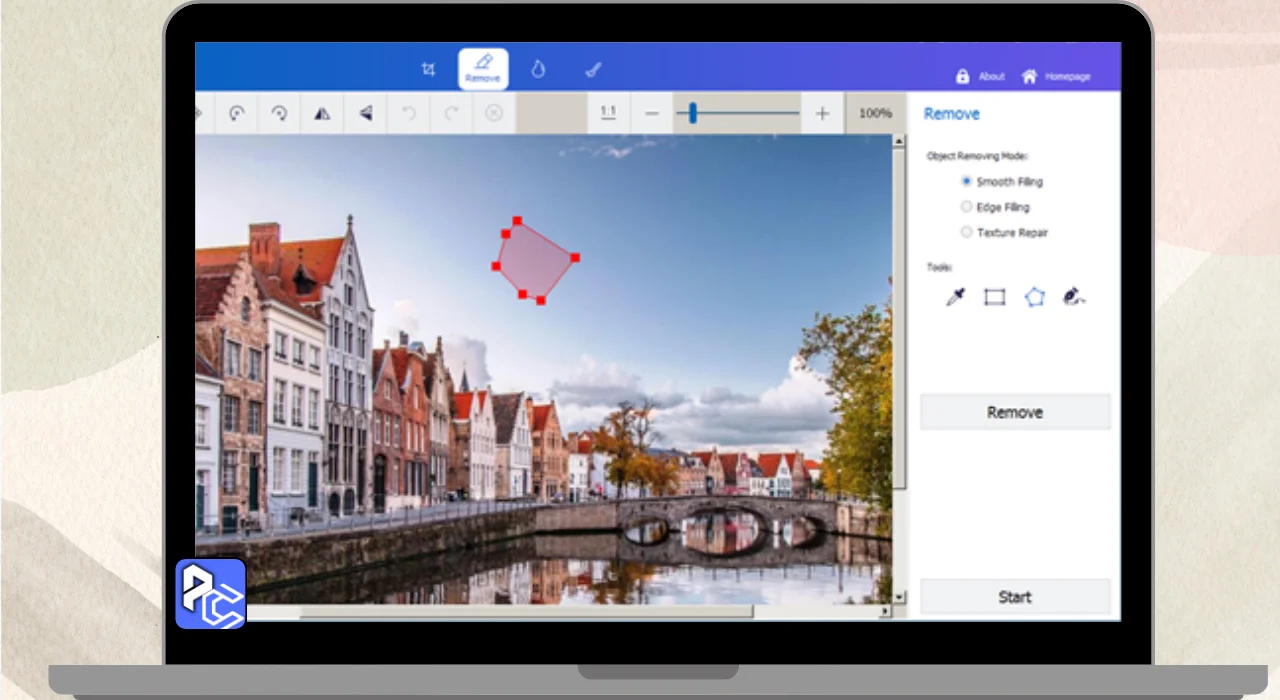
Task: Click the Start button
Action: [x=1015, y=597]
